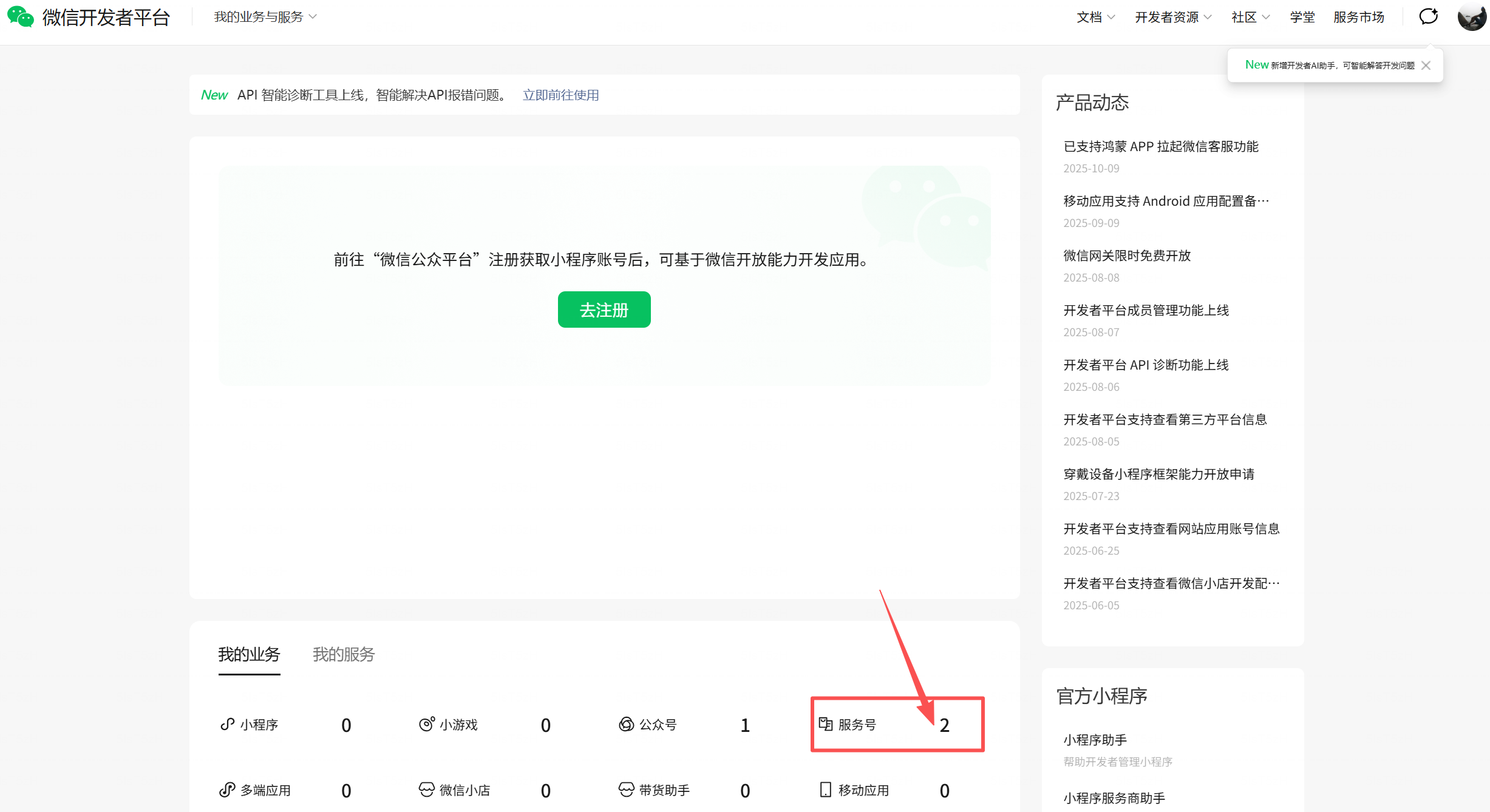Viewport: 1490px width, 812px height.
Task: Click the 小程序 label
Action: (x=259, y=725)
